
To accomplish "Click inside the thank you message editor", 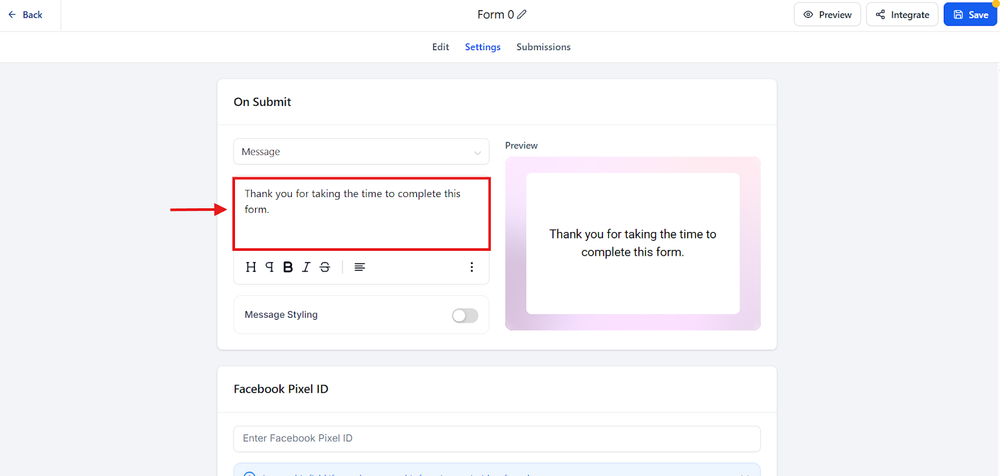I will click(x=361, y=214).
